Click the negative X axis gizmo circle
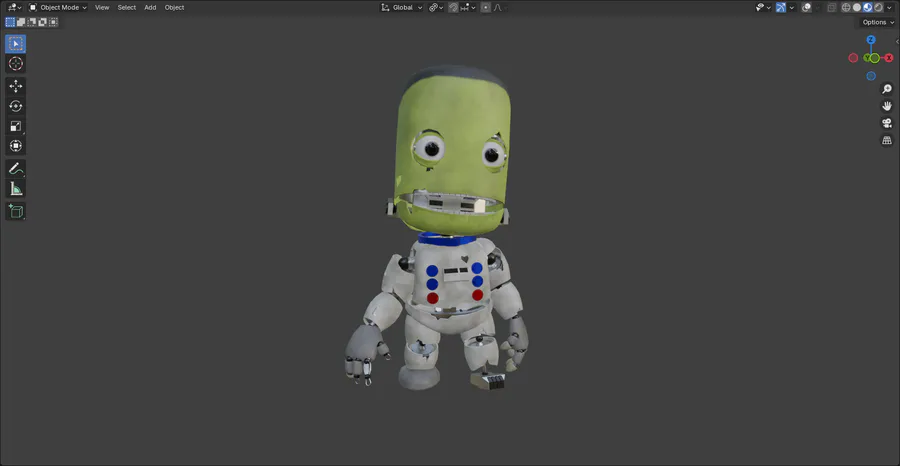The height and width of the screenshot is (466, 900). [x=853, y=58]
